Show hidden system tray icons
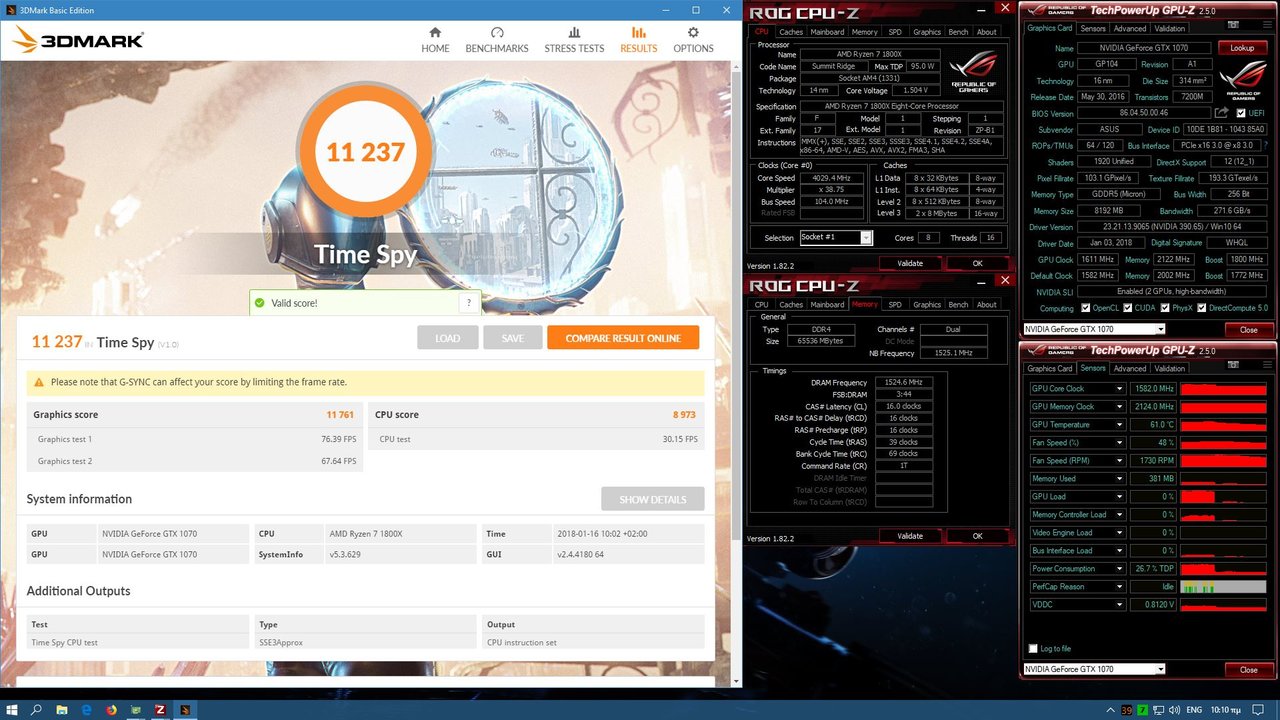1280x720 pixels. click(1113, 709)
